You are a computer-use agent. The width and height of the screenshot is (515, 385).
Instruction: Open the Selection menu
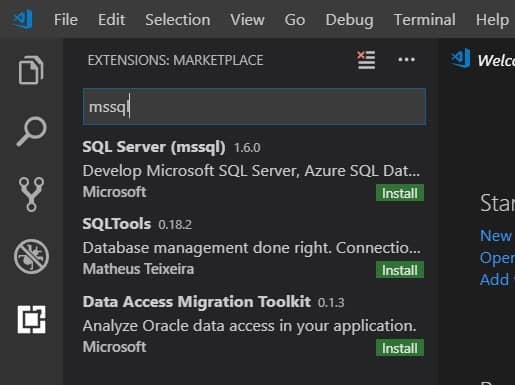coord(178,20)
